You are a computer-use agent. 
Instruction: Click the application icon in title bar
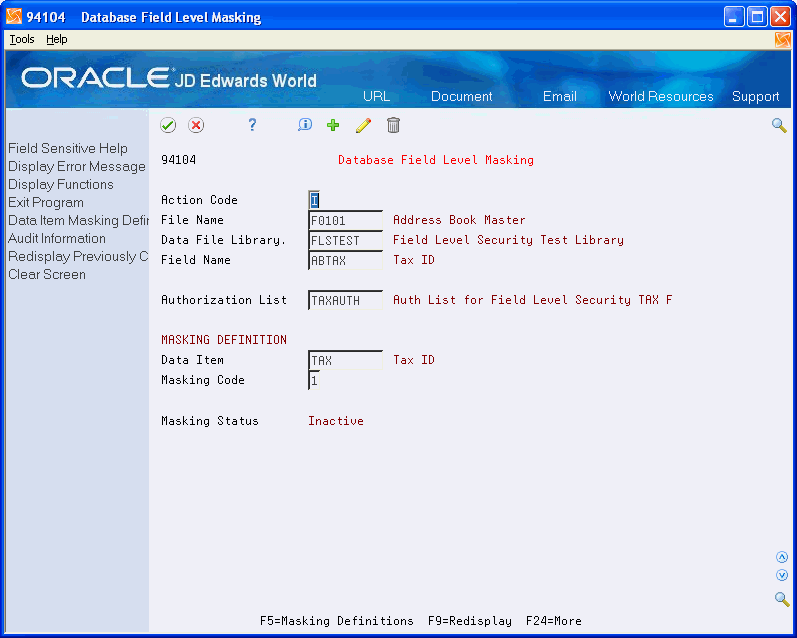(14, 17)
